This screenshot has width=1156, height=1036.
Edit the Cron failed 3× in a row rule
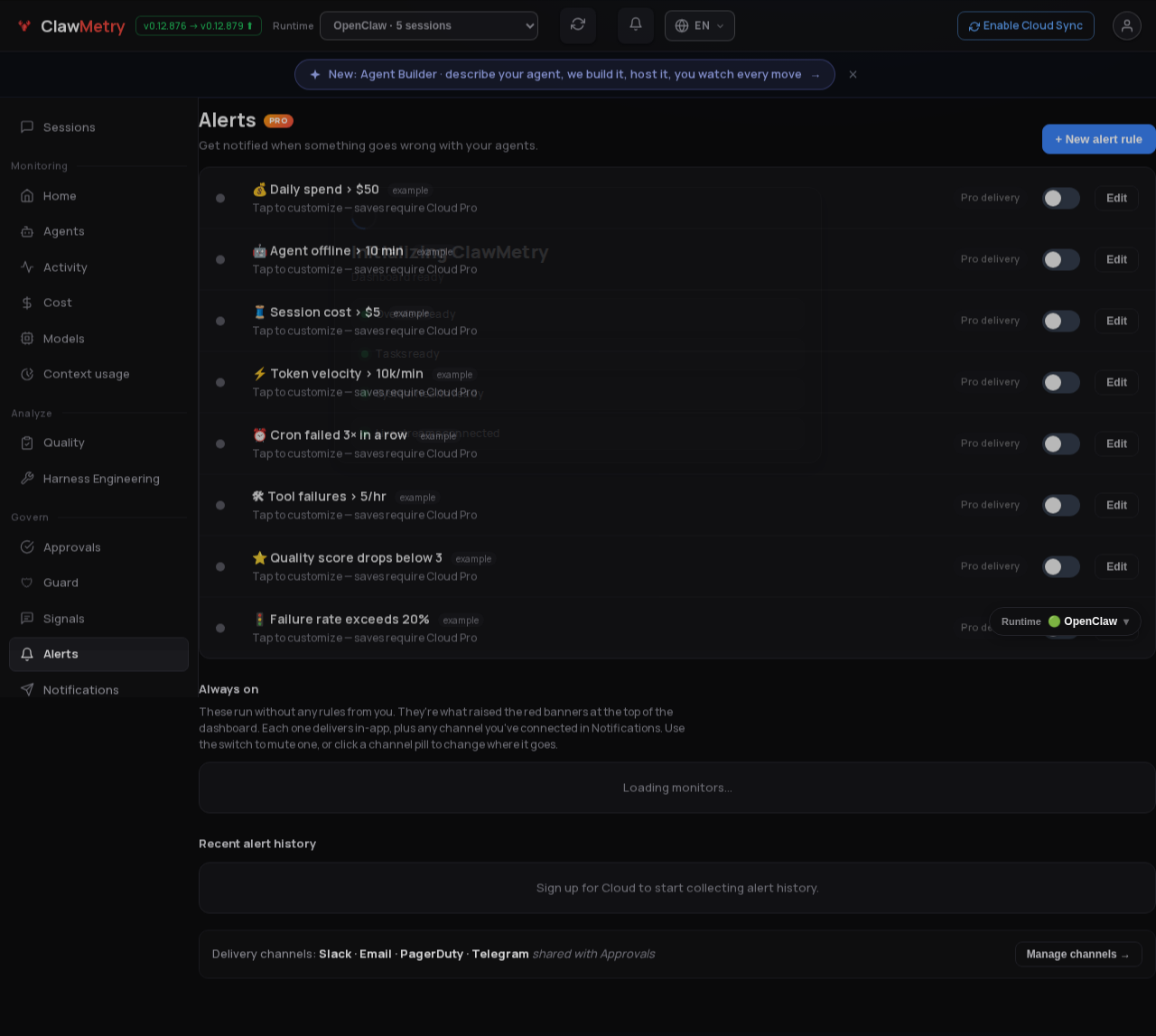coord(1116,443)
